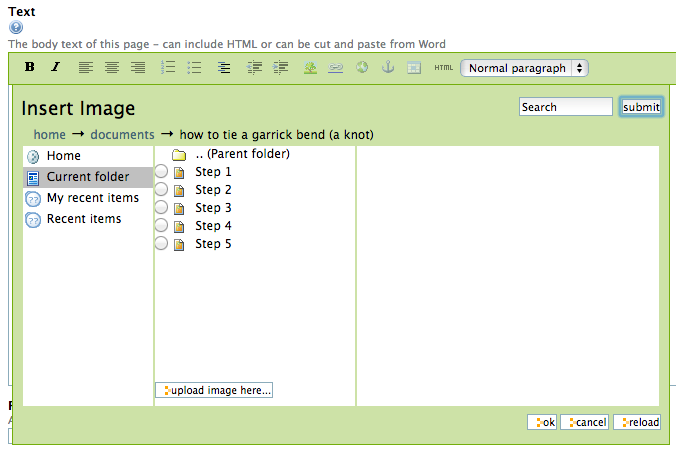Open the Normal paragraph style dropdown
Screen dimensions: 676x452
pyautogui.click(x=524, y=68)
